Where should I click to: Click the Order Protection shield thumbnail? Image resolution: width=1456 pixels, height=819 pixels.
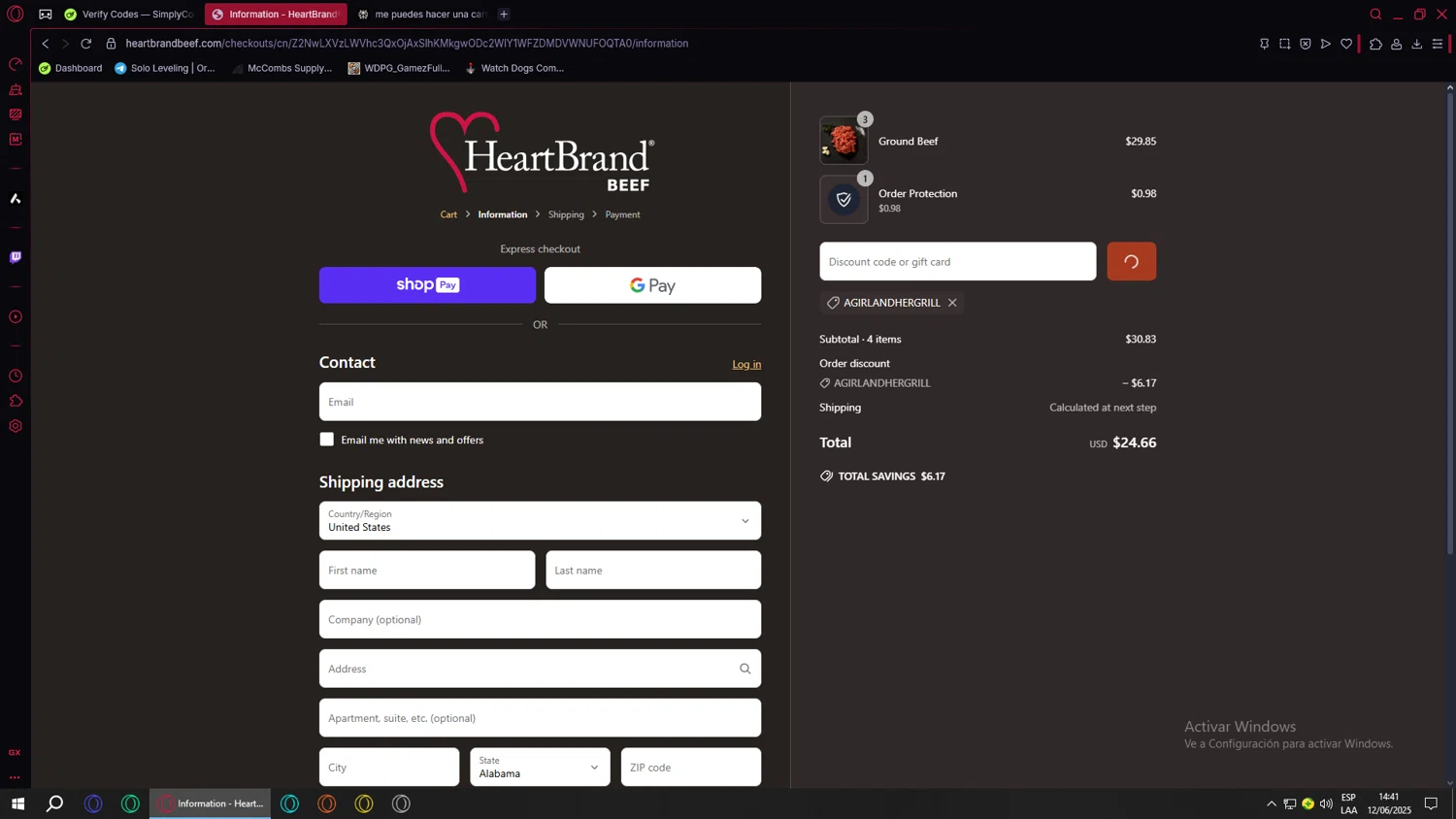pyautogui.click(x=844, y=200)
